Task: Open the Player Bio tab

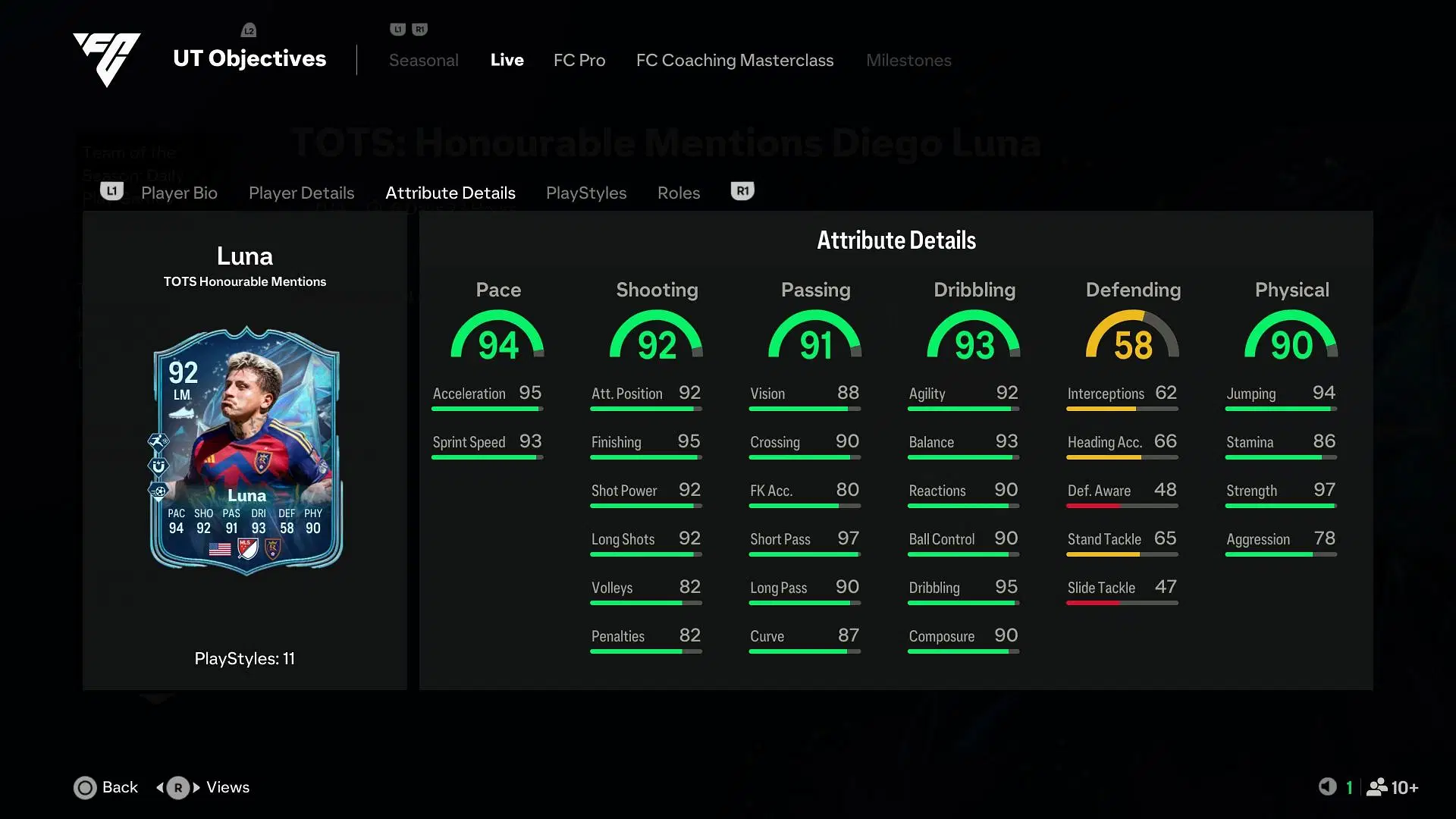Action: [x=179, y=193]
